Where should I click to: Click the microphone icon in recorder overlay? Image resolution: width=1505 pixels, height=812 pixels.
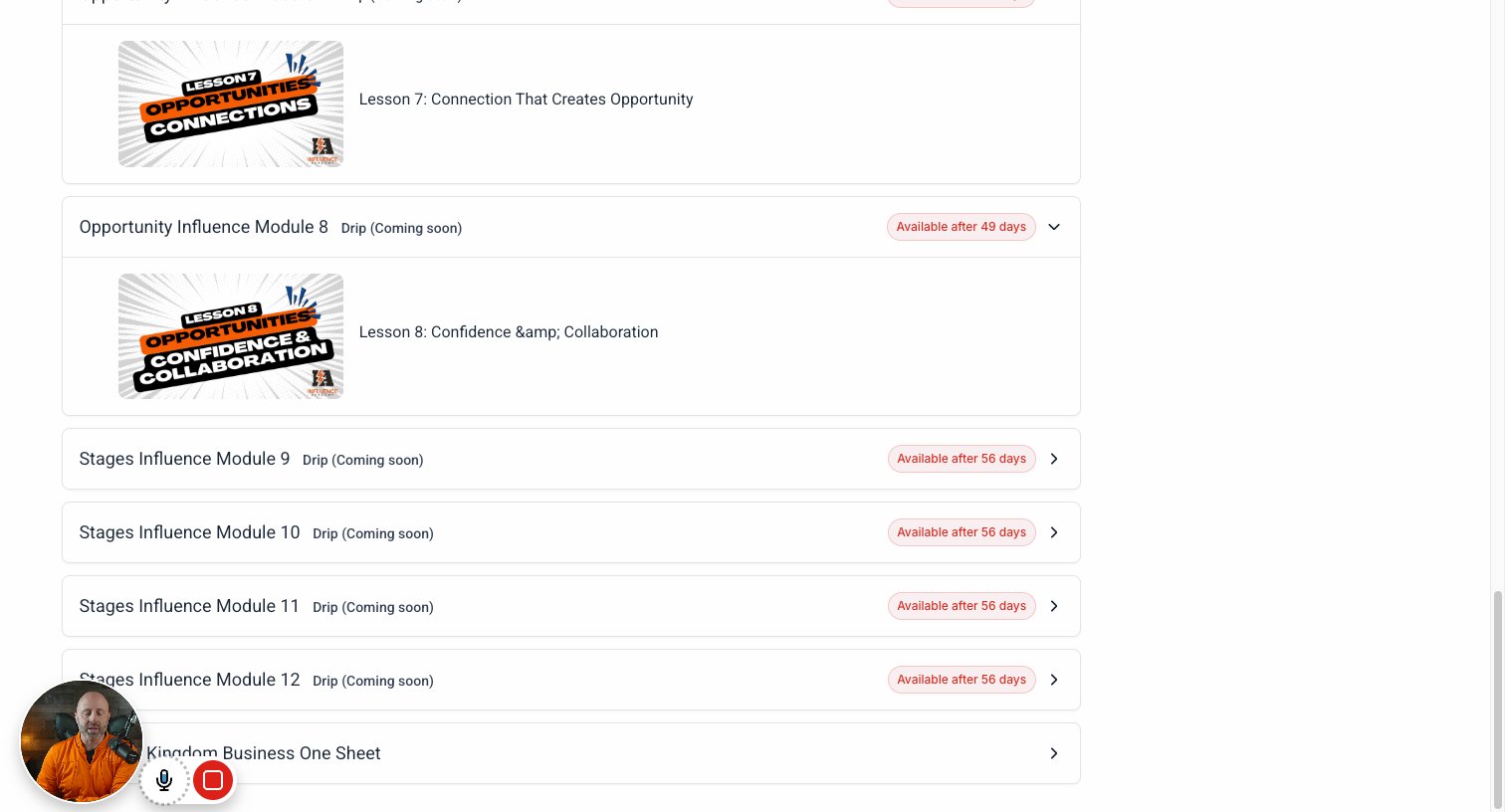pyautogui.click(x=164, y=780)
